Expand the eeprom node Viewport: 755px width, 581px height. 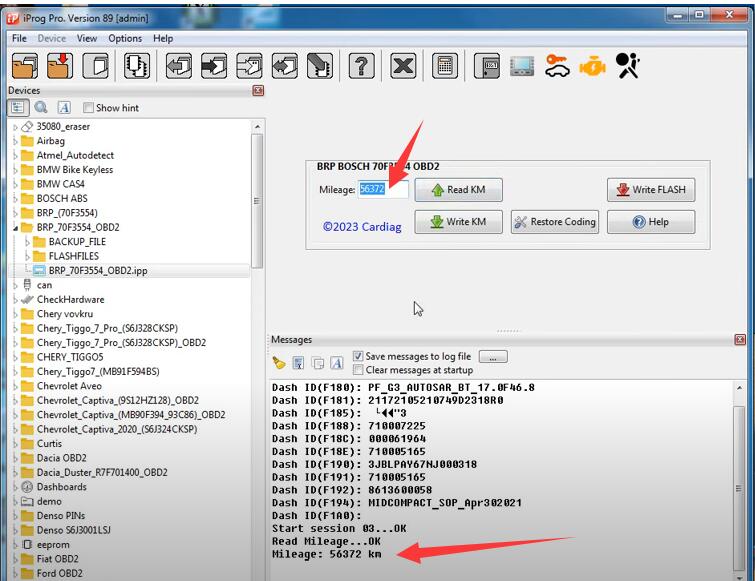[x=15, y=545]
